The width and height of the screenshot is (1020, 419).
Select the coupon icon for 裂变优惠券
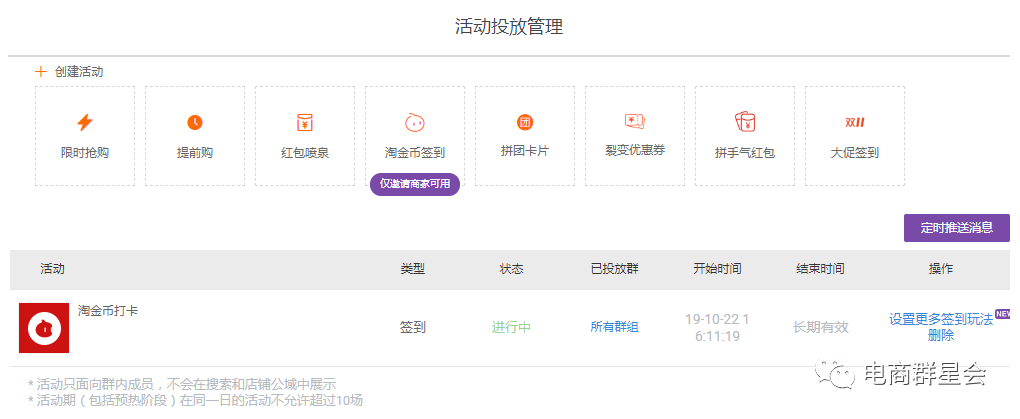coord(634,121)
